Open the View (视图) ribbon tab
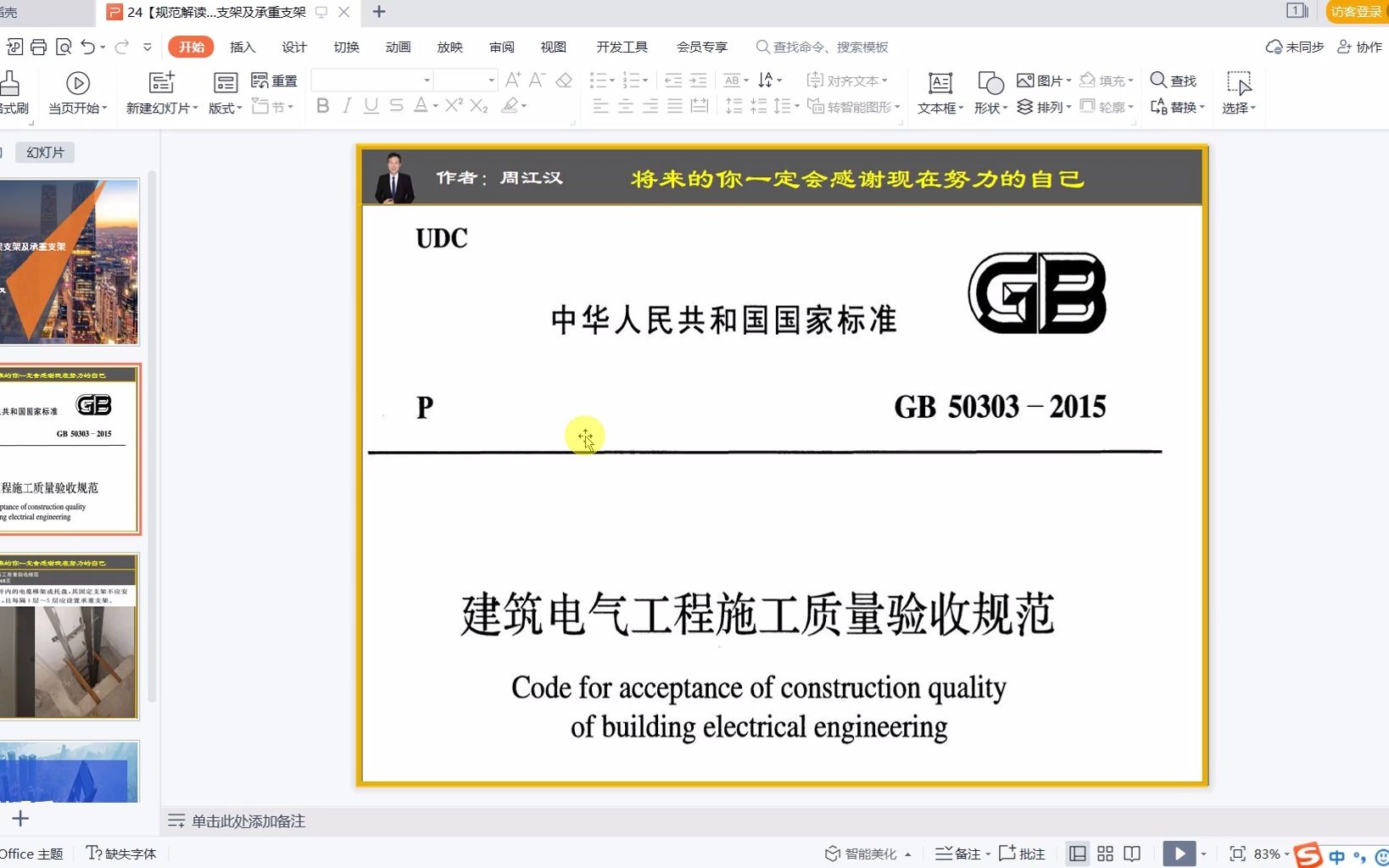1389x868 pixels. (553, 47)
